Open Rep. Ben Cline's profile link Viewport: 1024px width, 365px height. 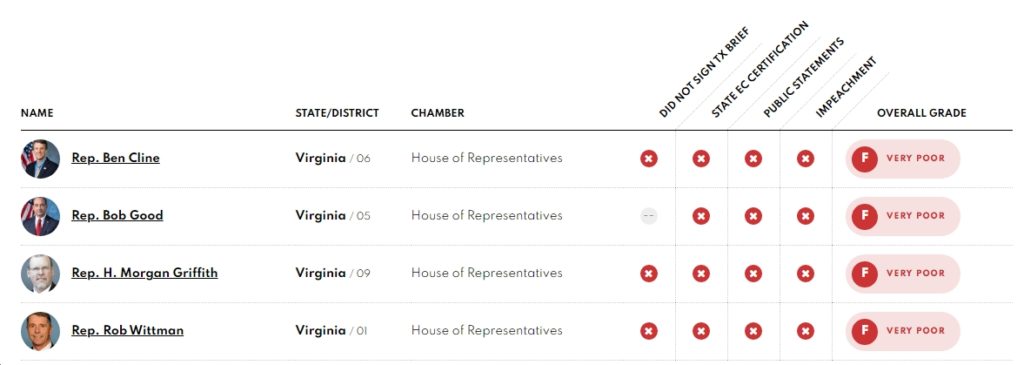point(116,158)
